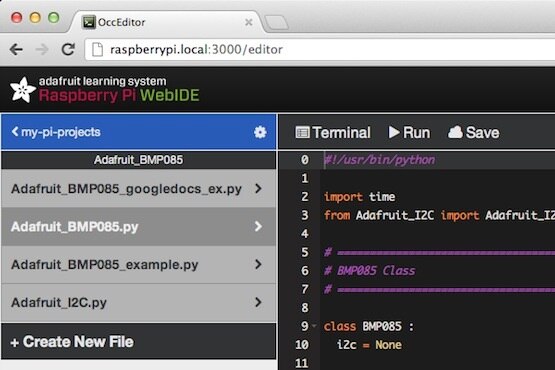
Task: Click the shebang line #!/usr/bin/python
Action: point(380,160)
